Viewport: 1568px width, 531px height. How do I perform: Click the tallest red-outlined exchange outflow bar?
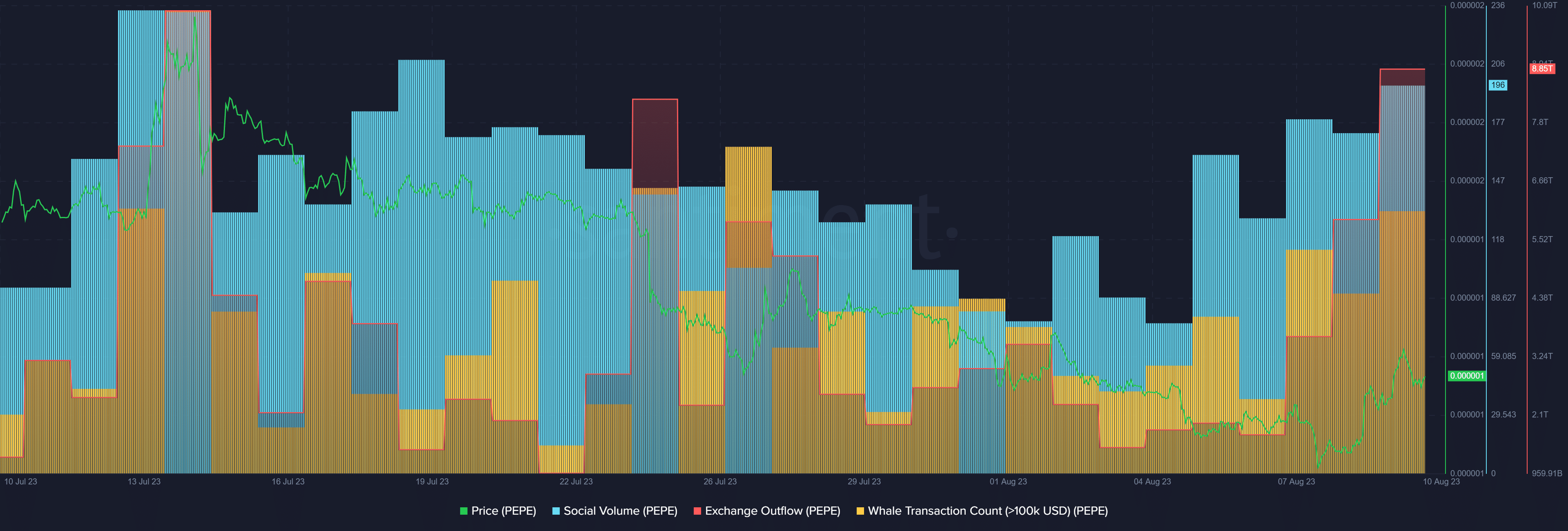188,242
